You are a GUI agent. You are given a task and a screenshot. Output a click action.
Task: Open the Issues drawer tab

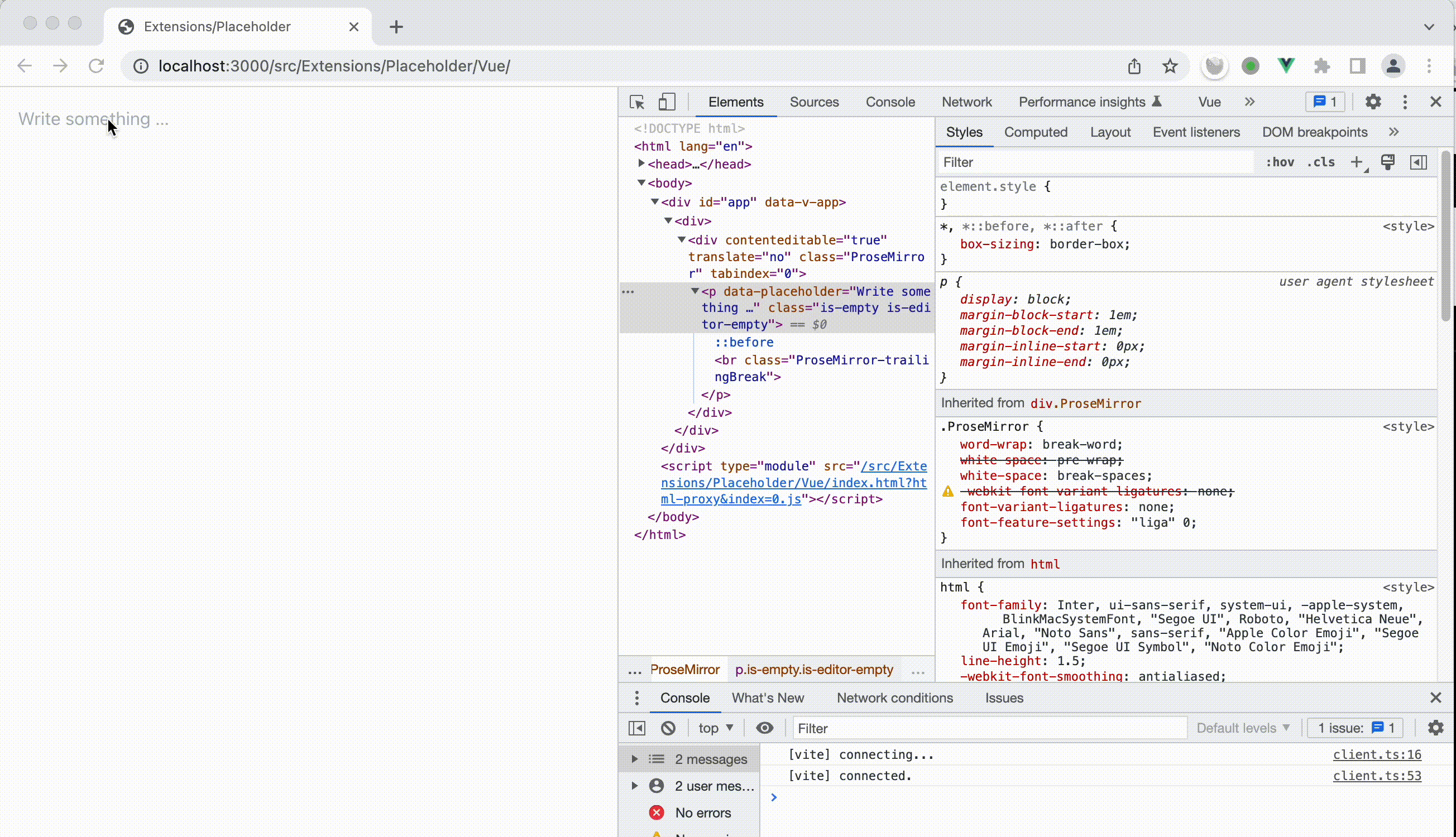(1003, 698)
